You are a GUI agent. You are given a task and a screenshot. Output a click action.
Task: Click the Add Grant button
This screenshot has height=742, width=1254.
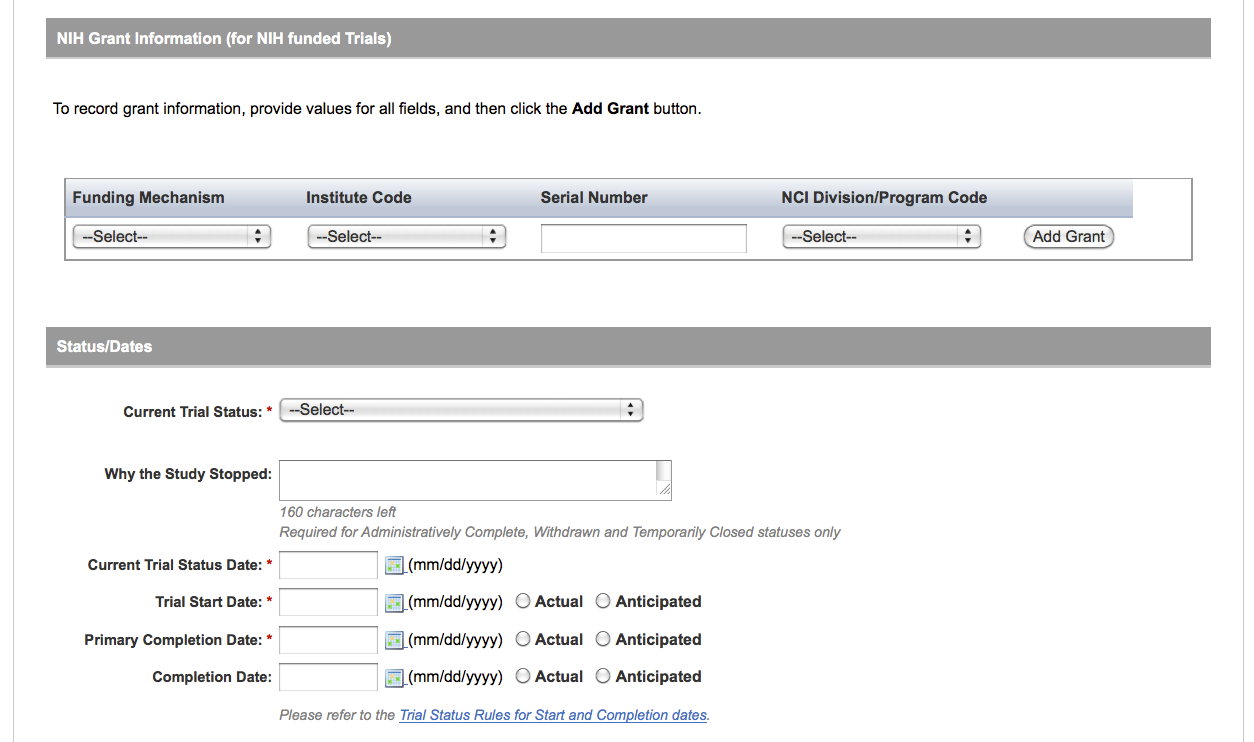(1068, 237)
